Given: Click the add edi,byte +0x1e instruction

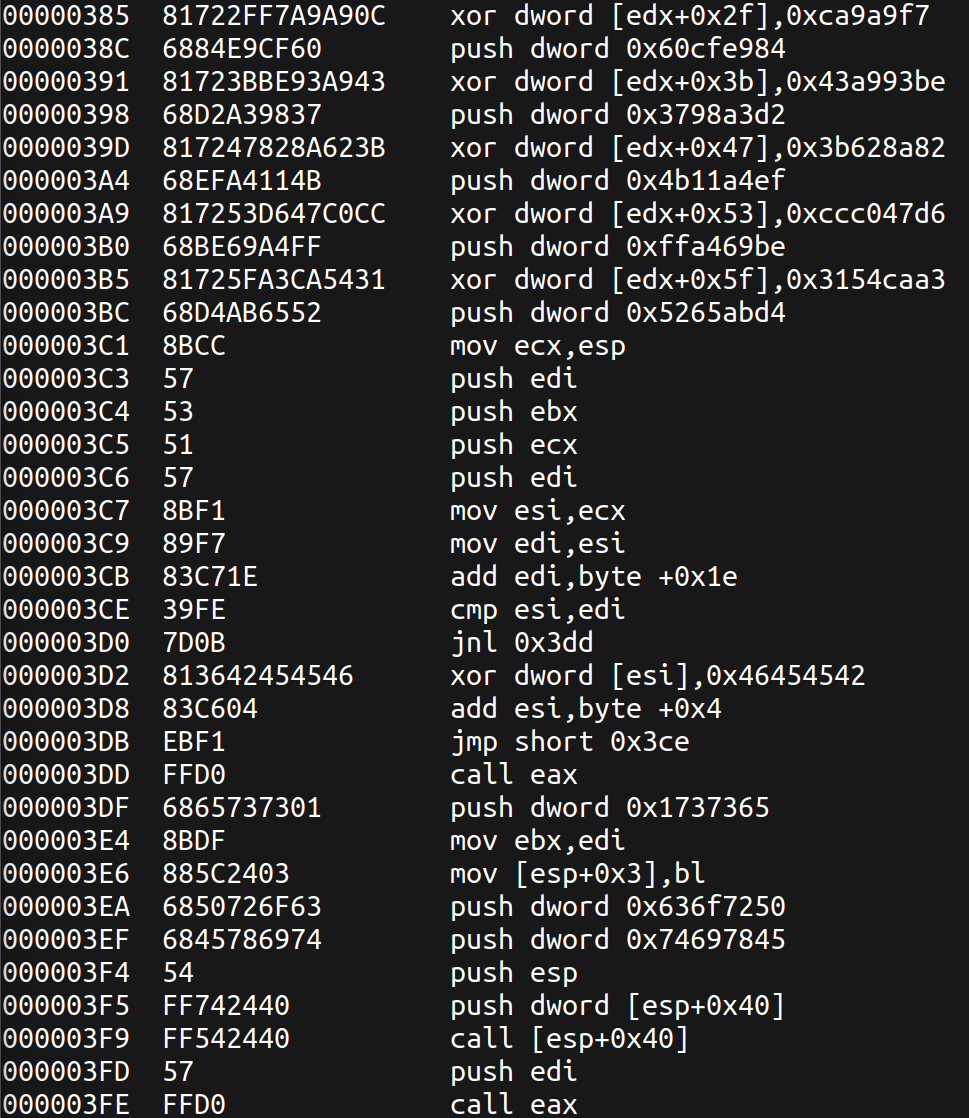Looking at the screenshot, I should pos(593,576).
